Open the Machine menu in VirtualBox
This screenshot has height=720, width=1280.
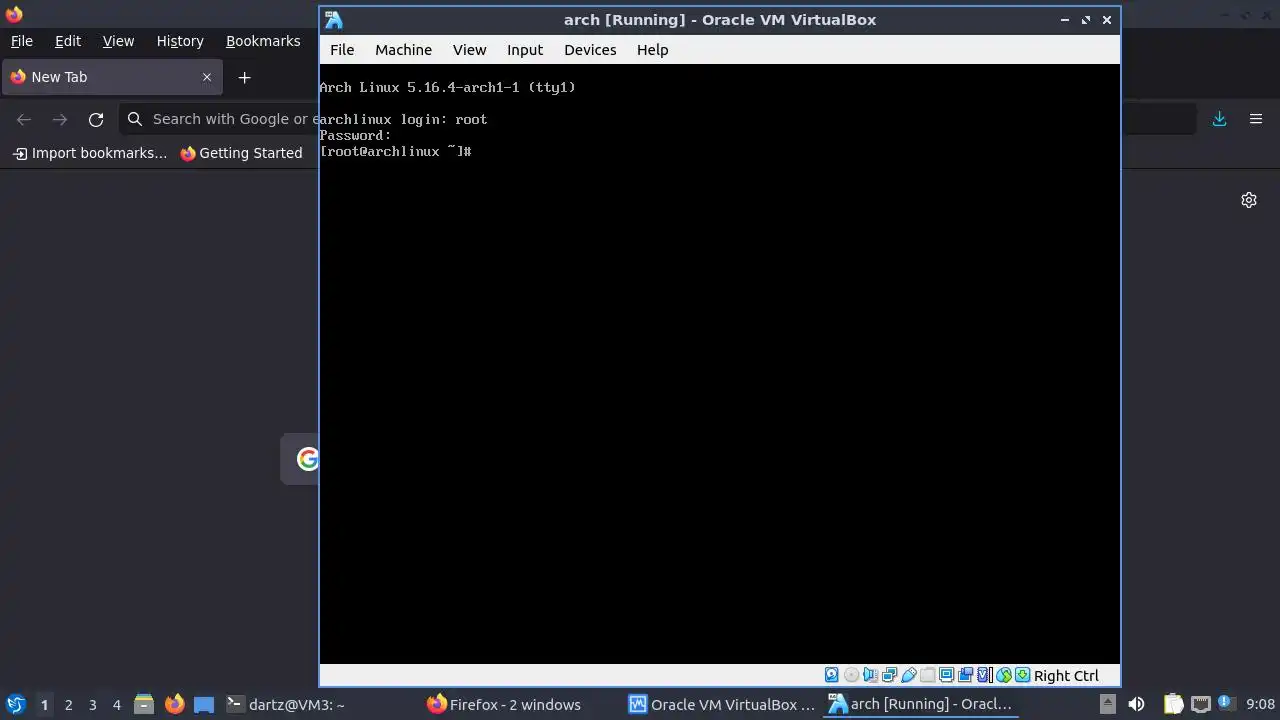click(403, 50)
